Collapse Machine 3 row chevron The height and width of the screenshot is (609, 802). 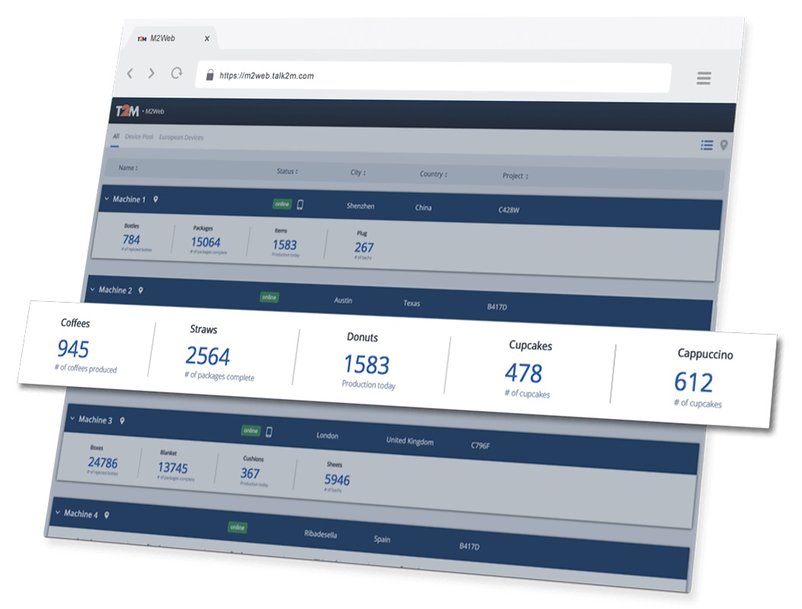tap(73, 419)
